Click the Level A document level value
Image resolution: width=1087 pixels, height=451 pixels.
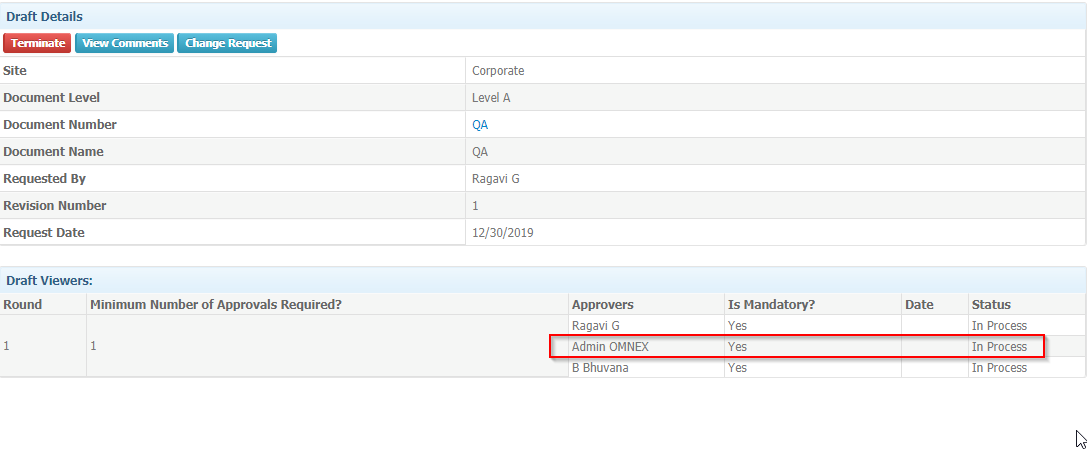(x=491, y=98)
